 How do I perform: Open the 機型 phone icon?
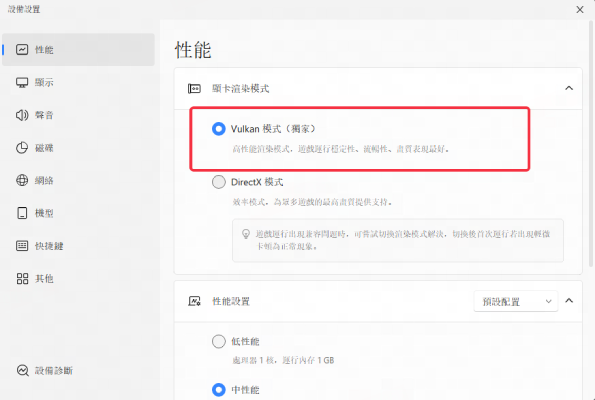coord(22,213)
